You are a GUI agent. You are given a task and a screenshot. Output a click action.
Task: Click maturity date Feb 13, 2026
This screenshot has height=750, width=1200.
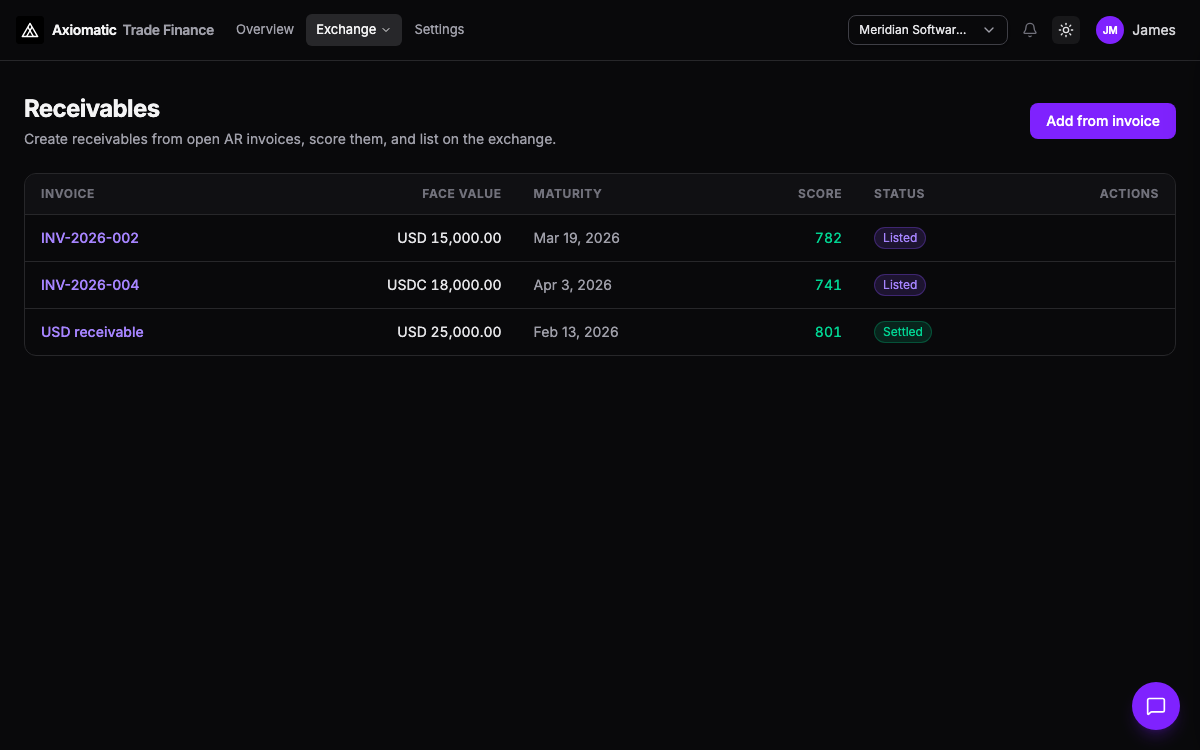coord(576,332)
